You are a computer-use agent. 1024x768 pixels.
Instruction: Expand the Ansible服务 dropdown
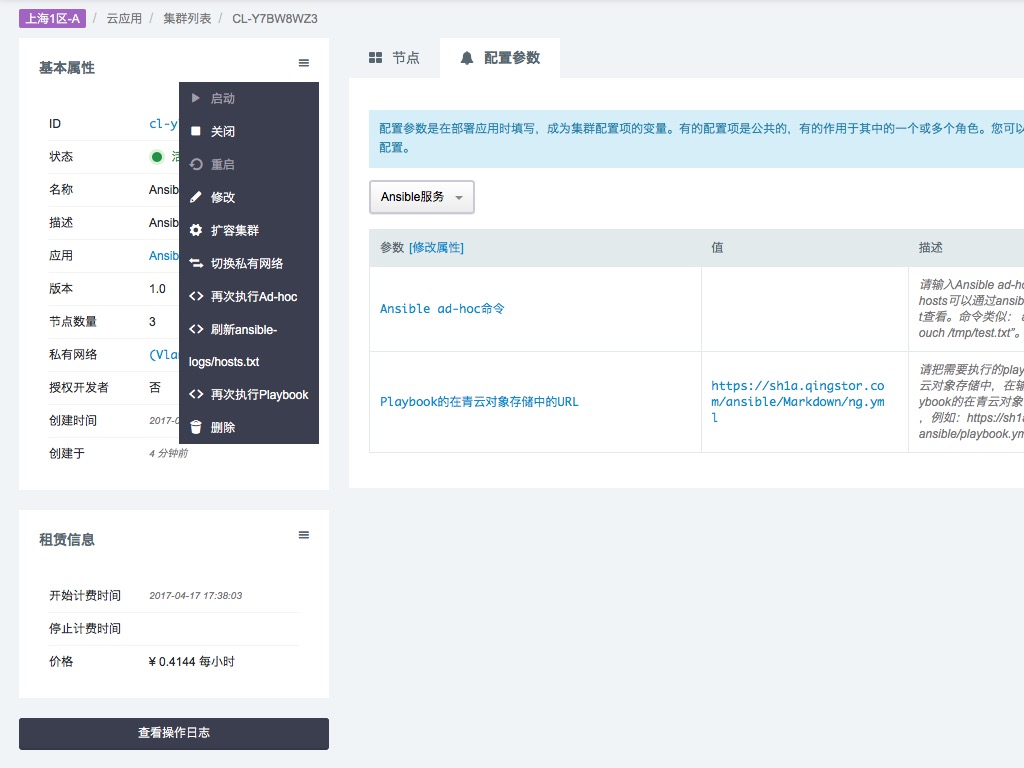point(421,197)
